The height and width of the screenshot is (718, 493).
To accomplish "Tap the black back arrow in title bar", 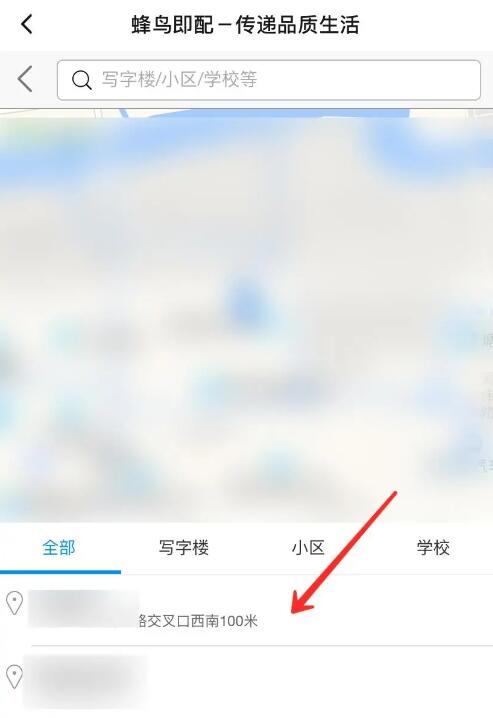I will [x=27, y=24].
